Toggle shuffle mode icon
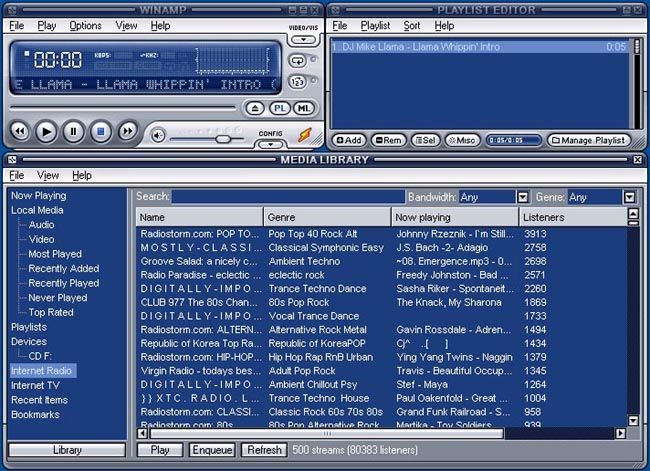650x471 pixels. click(x=297, y=82)
